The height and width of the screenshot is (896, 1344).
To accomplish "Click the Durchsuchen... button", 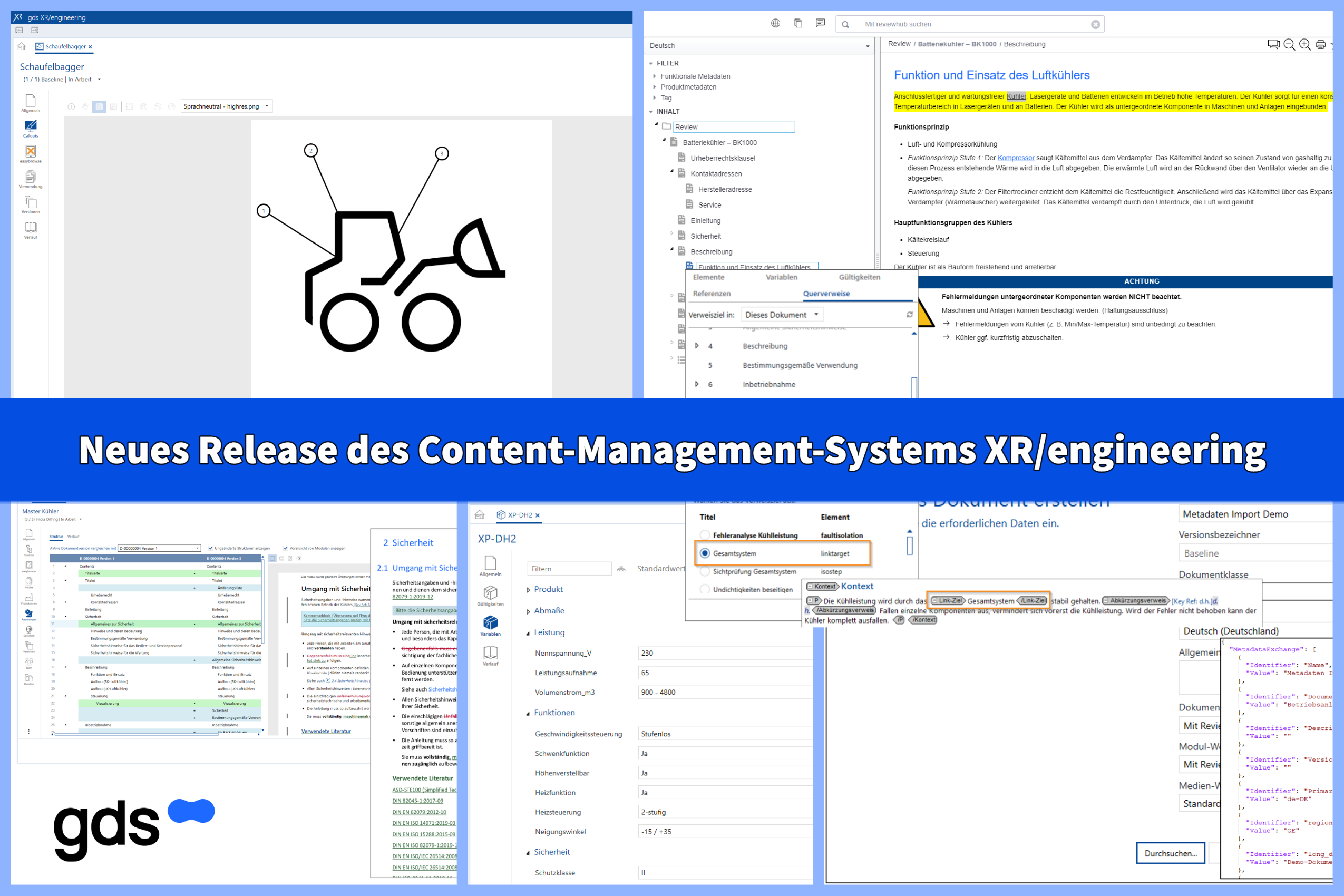I will 1170,853.
